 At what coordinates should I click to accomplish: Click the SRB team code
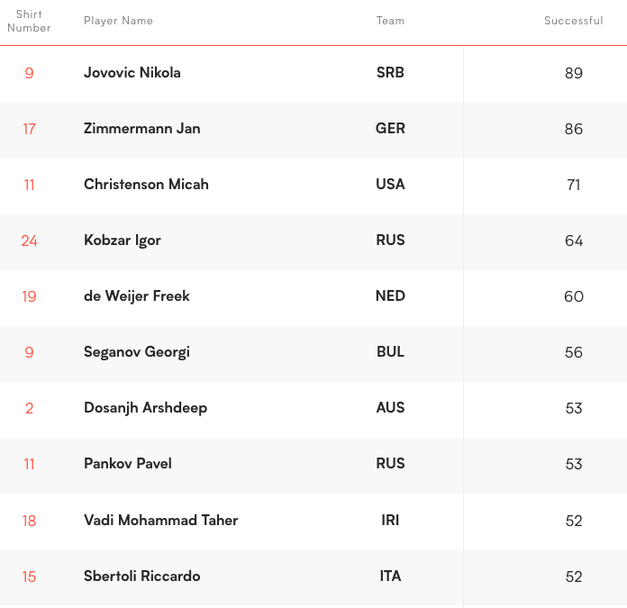point(390,73)
